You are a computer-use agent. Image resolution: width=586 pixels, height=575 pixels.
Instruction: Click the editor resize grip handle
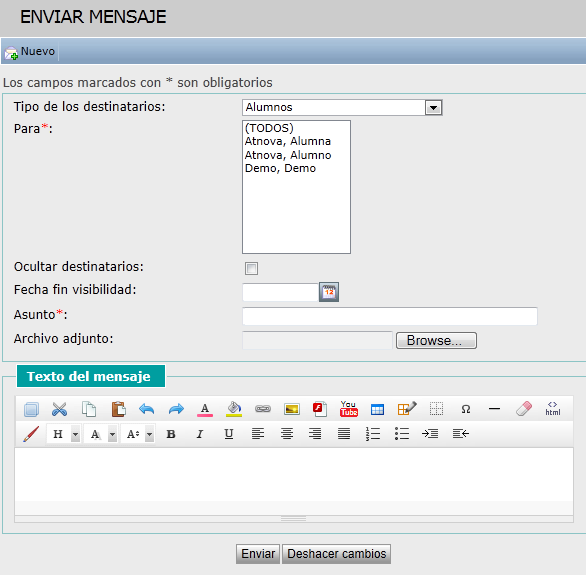(293, 519)
